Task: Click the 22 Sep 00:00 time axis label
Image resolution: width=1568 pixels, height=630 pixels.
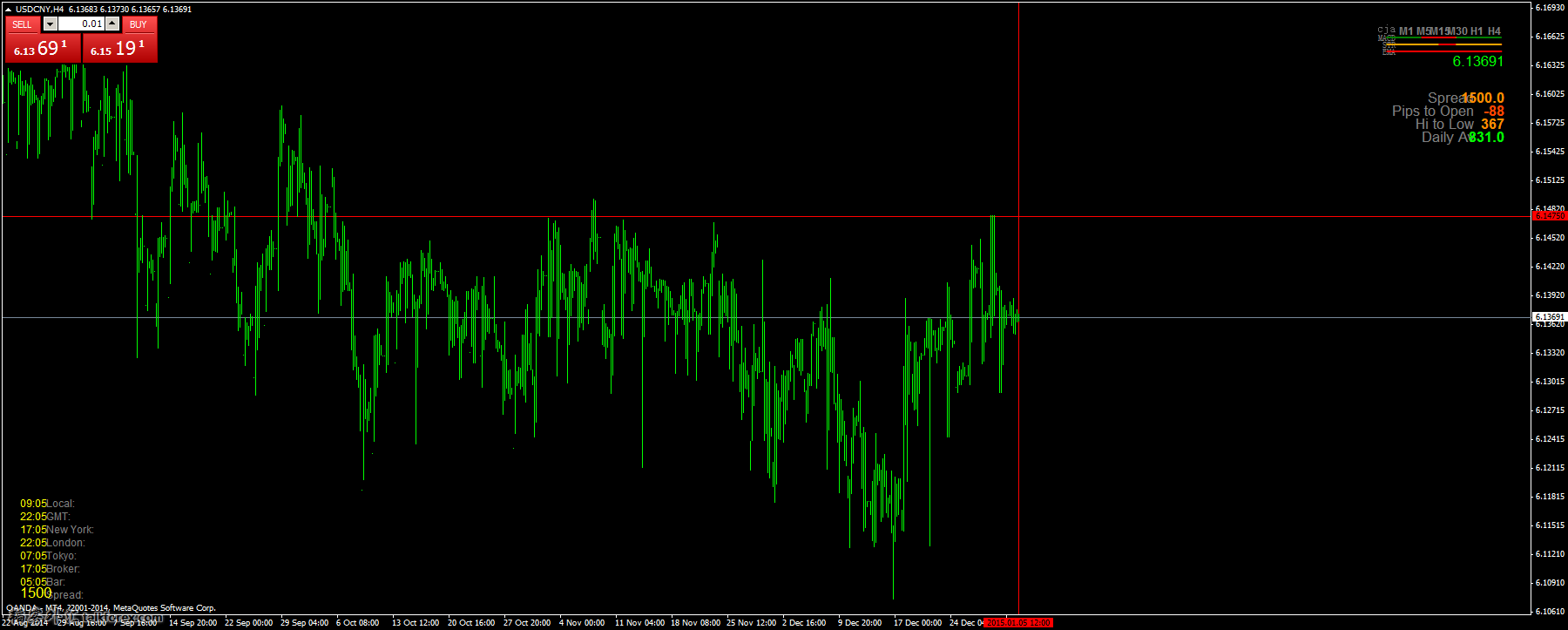Action: coord(248,623)
